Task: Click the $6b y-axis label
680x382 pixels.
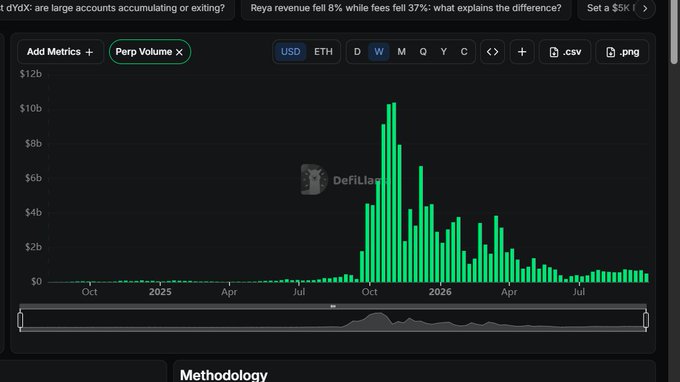Action: 33,178
